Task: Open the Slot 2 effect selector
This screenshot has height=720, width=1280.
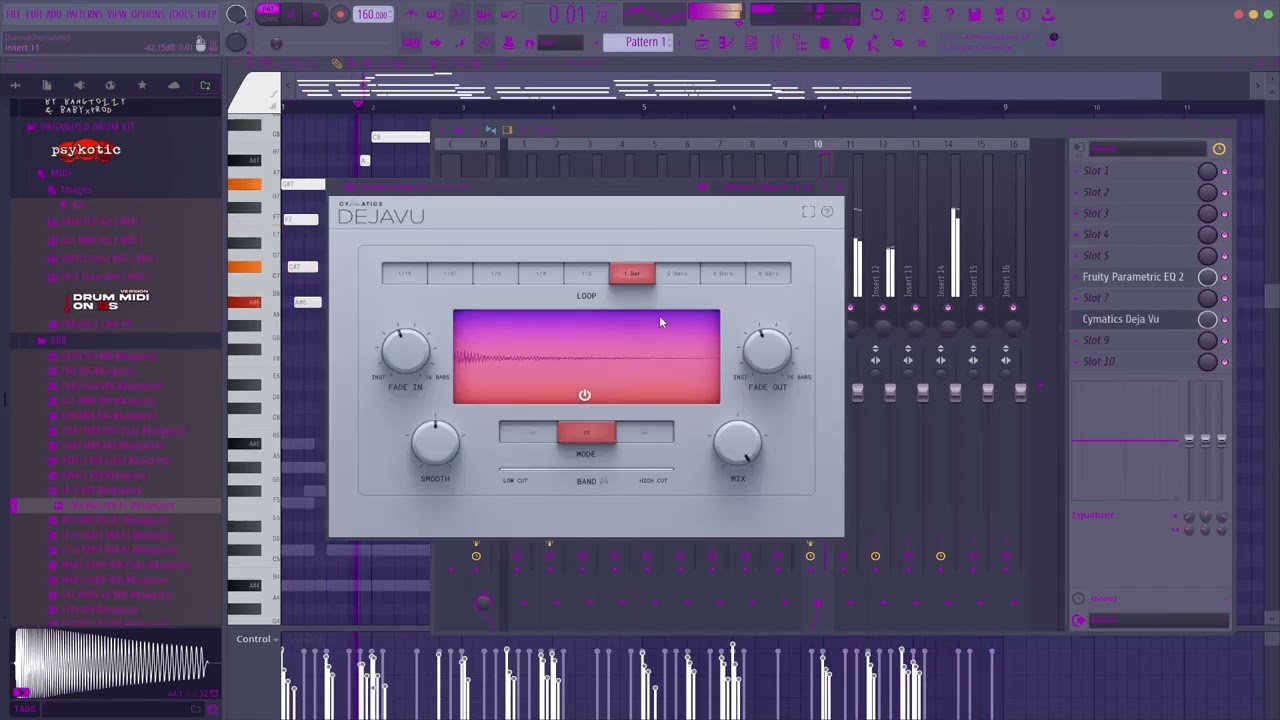Action: pos(1134,192)
